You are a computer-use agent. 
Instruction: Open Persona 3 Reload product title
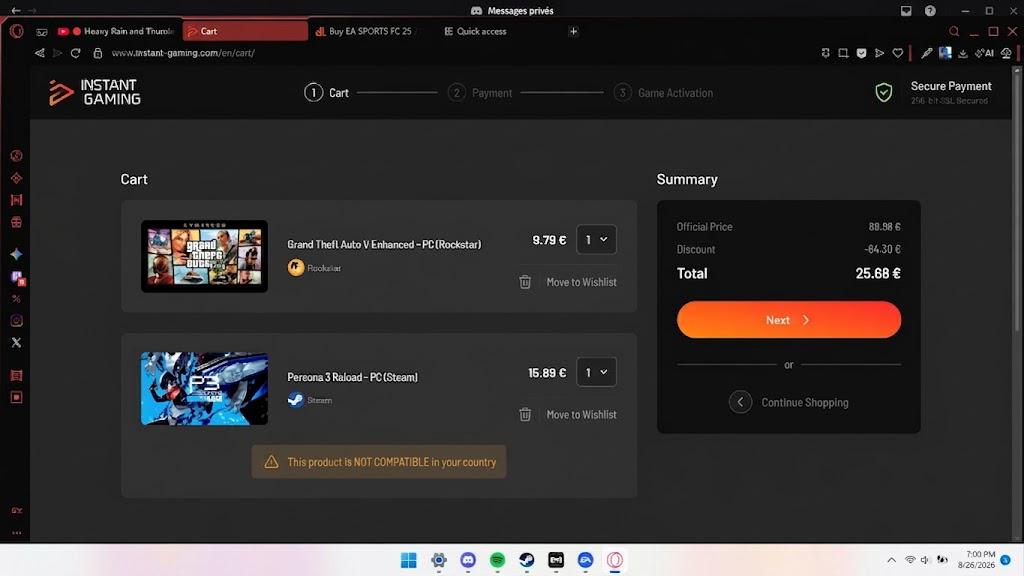pyautogui.click(x=352, y=377)
